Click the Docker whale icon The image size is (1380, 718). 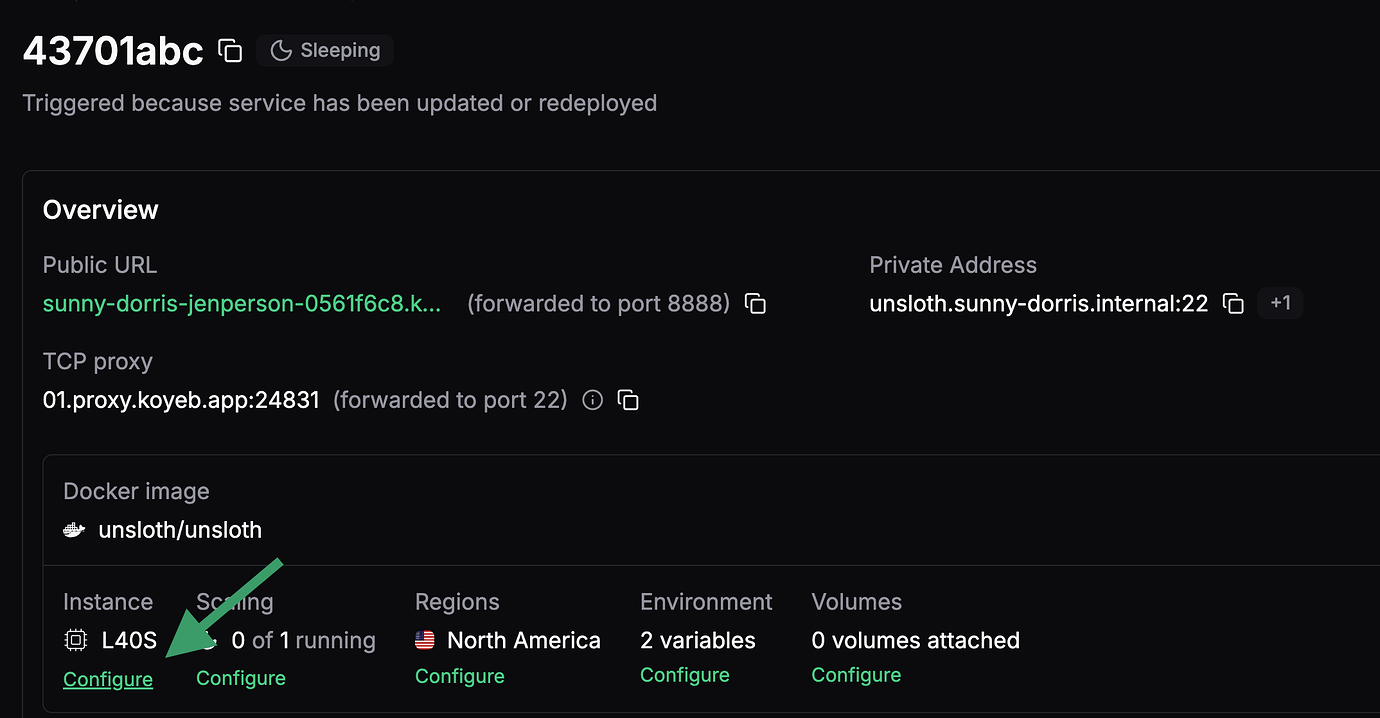[74, 529]
